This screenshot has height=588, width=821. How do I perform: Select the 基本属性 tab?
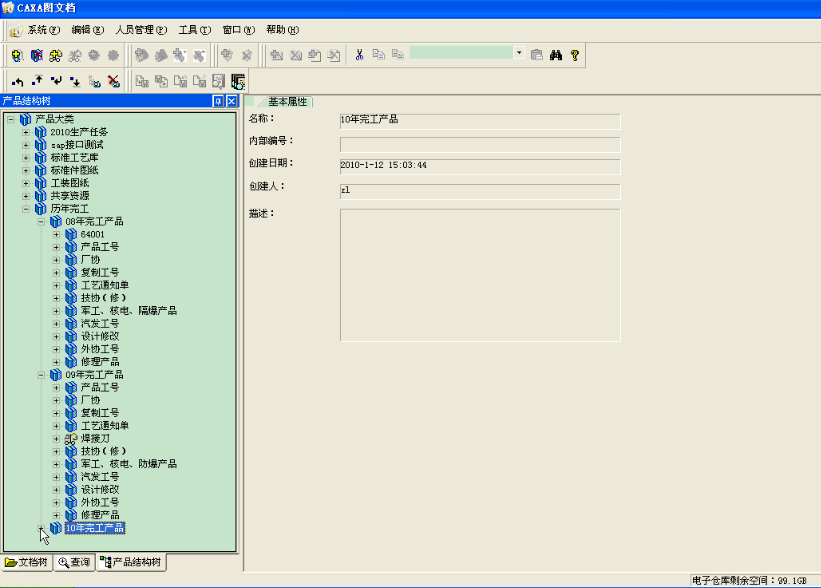(x=287, y=102)
